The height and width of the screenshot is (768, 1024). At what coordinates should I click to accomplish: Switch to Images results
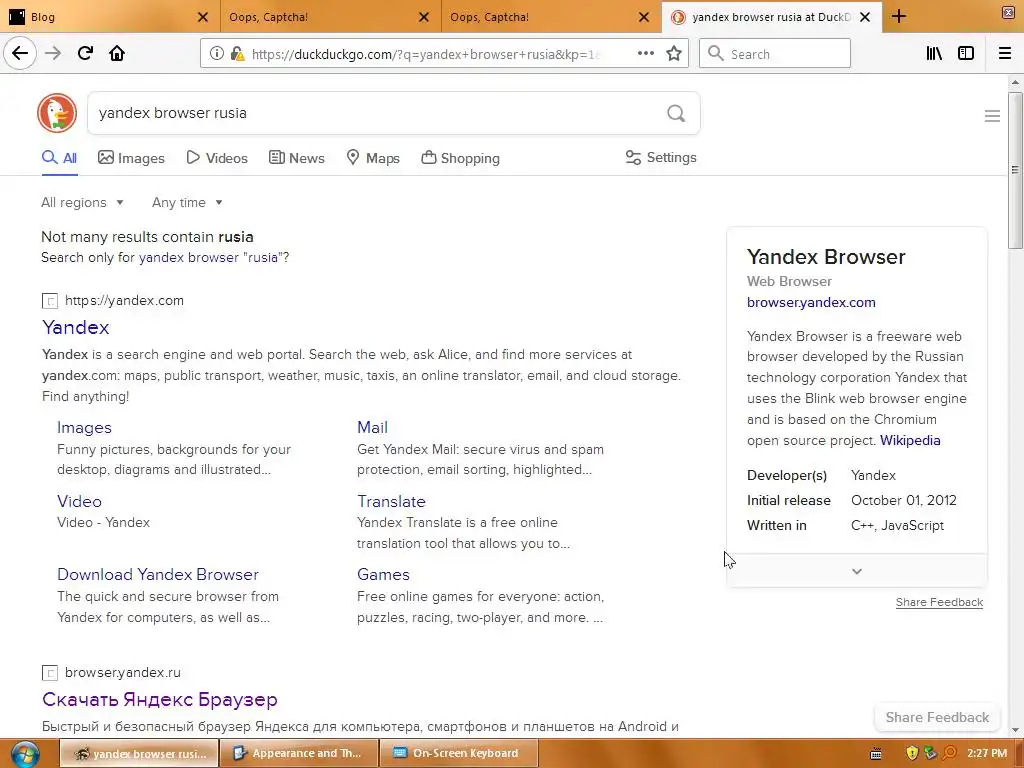[x=131, y=158]
